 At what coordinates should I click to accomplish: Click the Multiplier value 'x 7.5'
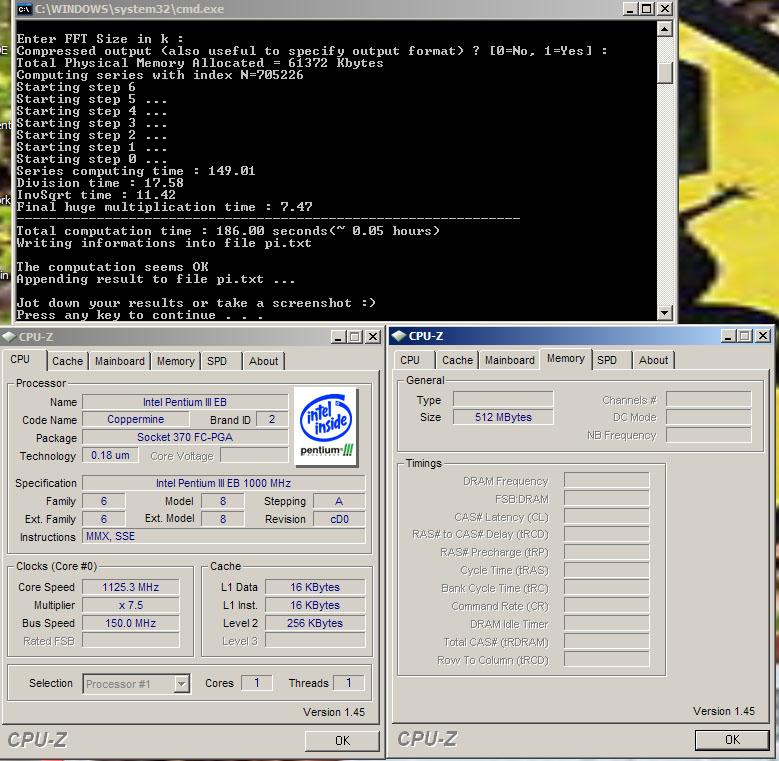coord(131,605)
